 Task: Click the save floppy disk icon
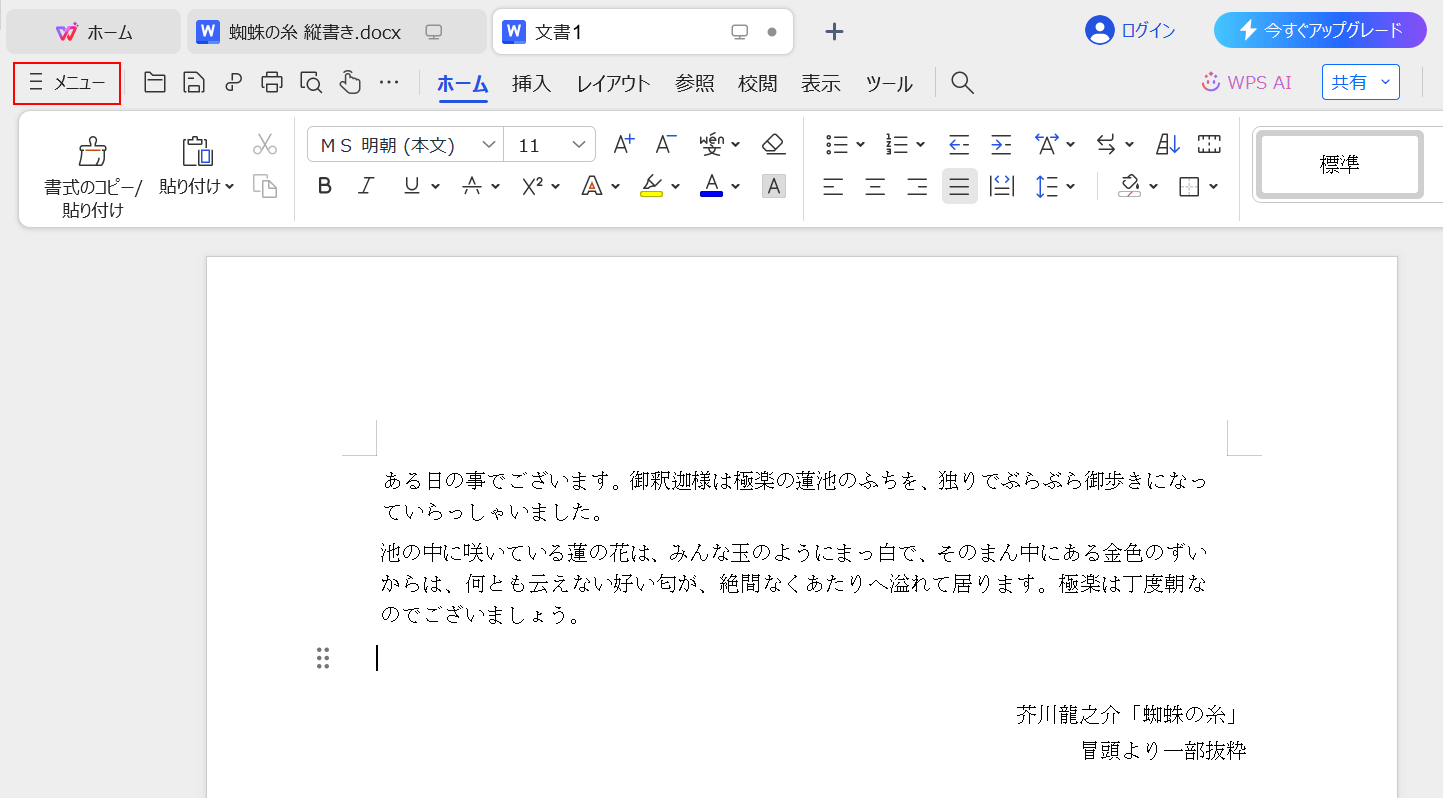(x=194, y=83)
